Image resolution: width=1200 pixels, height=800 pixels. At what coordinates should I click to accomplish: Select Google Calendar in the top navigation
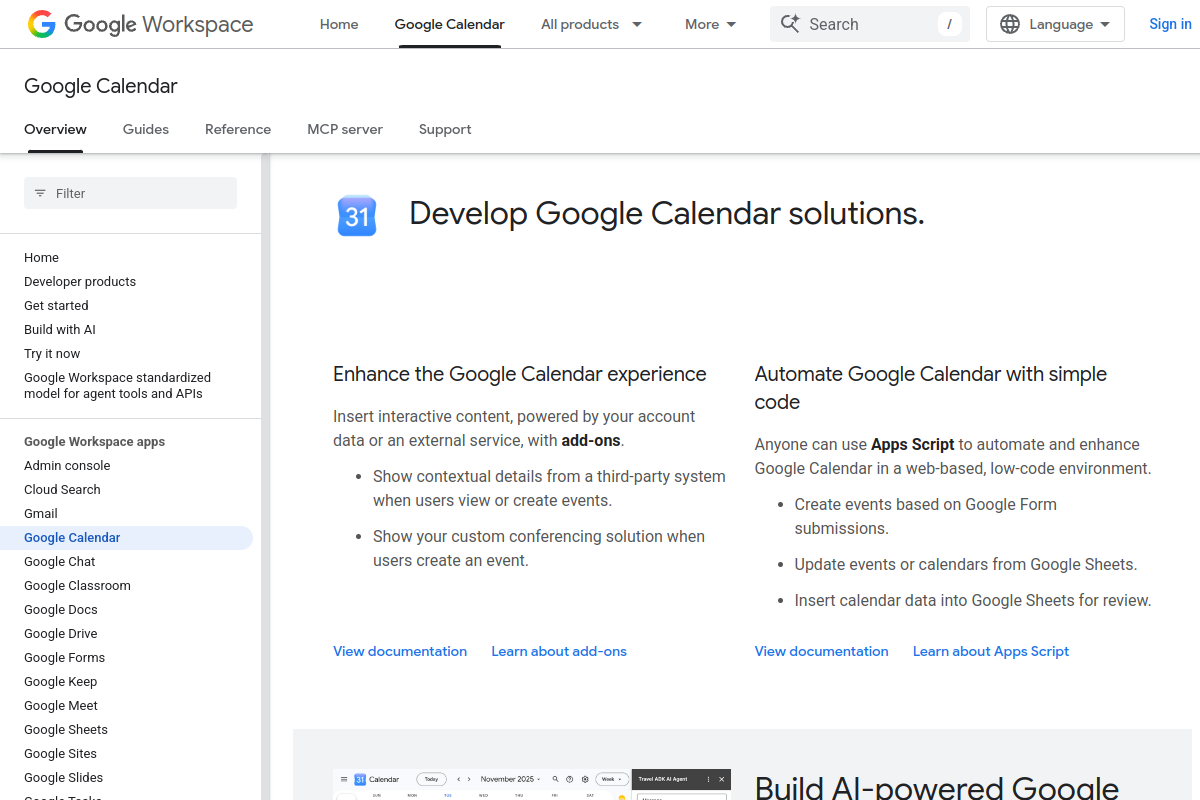tap(450, 24)
